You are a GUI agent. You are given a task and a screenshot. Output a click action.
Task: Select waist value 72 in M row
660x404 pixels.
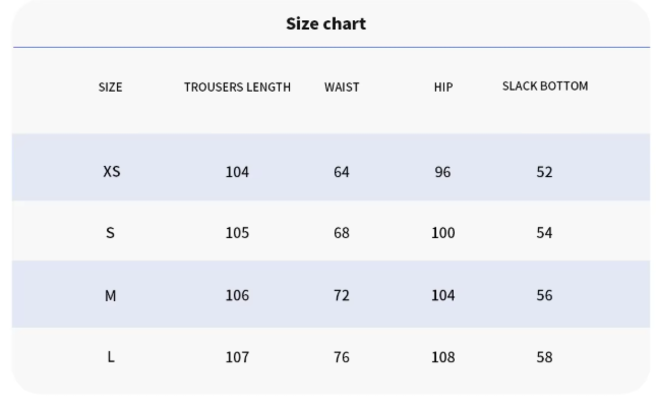342,295
